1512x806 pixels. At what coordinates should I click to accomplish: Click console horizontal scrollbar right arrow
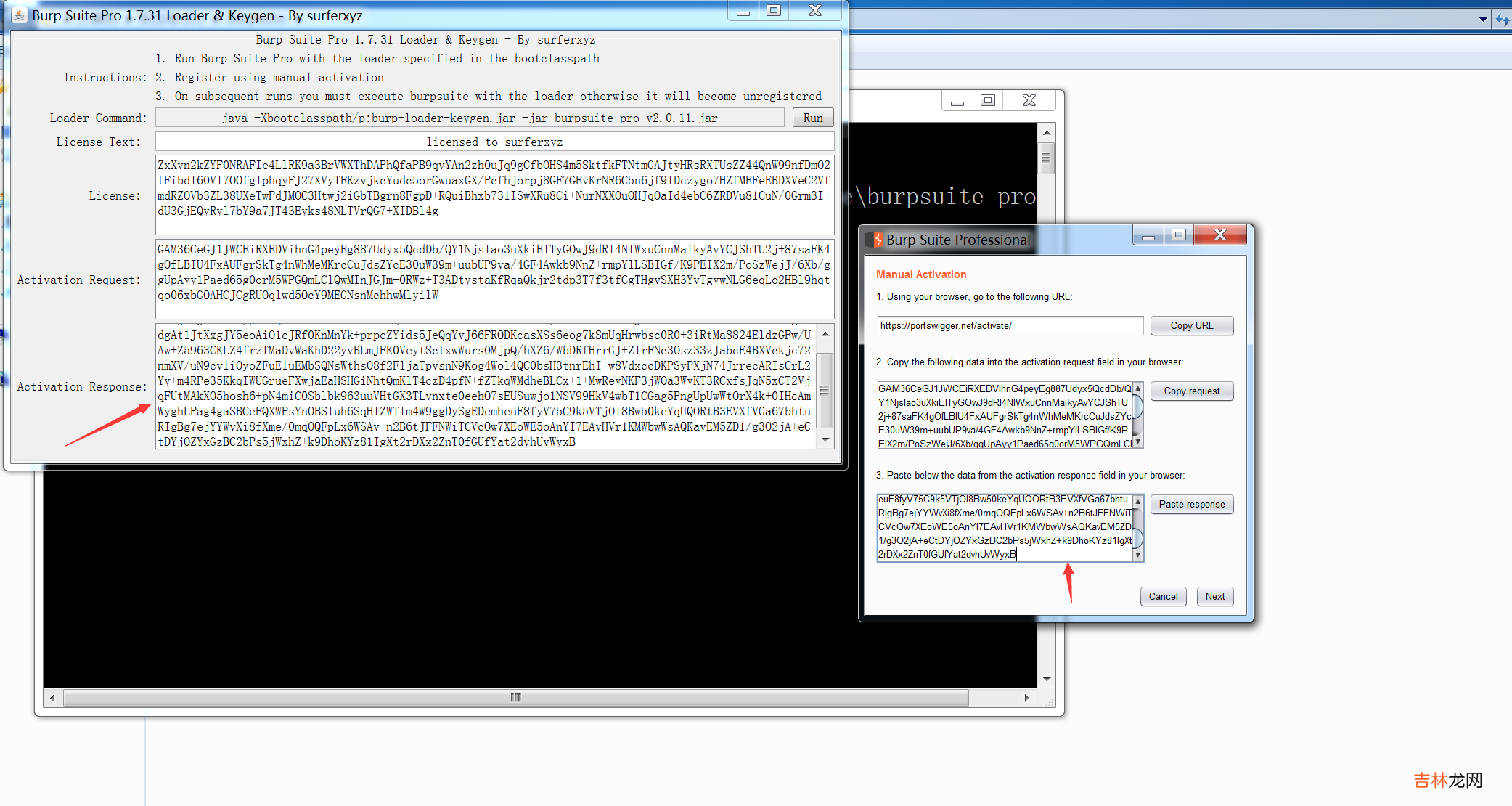coord(1026,698)
